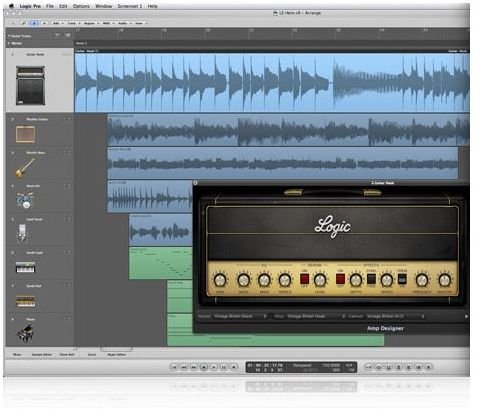This screenshot has width=480, height=409.
Task: Toggle the red Reverb On/Off switch
Action: pos(305,279)
